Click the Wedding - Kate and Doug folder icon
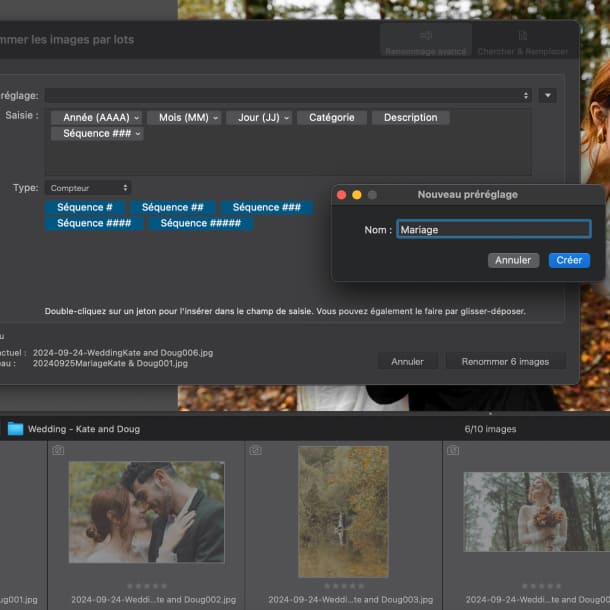The width and height of the screenshot is (610, 610). coord(15,429)
